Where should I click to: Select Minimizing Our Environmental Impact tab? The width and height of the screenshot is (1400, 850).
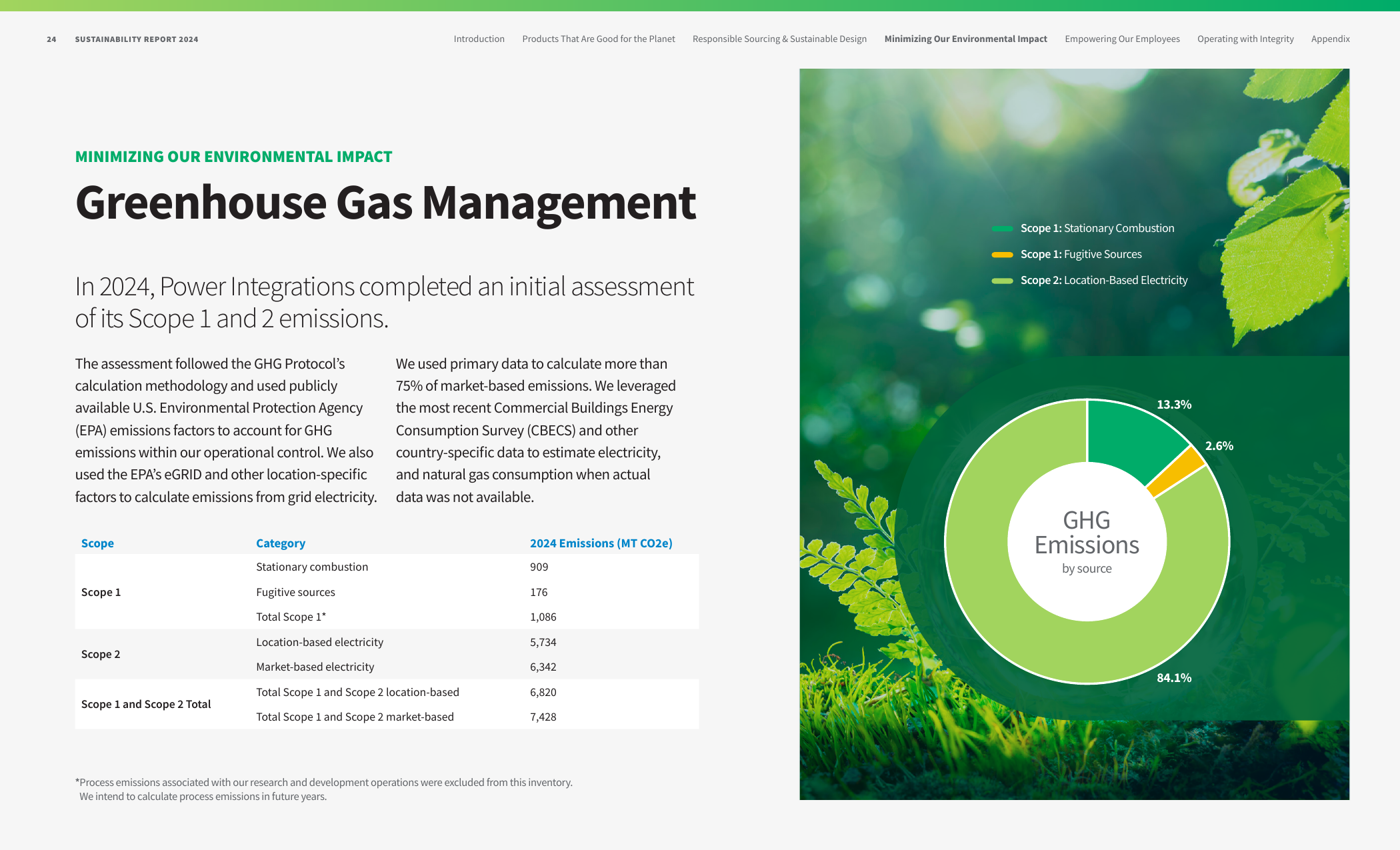tap(965, 39)
